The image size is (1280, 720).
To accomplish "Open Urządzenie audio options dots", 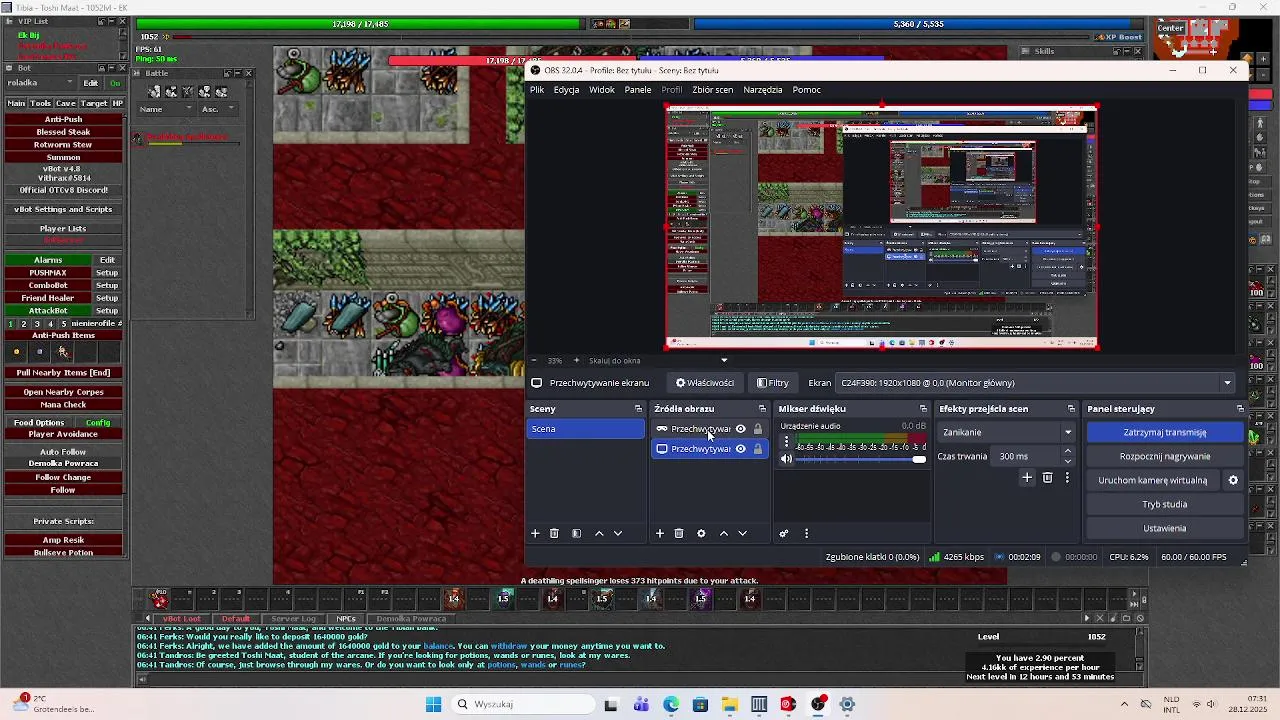I will (786, 442).
